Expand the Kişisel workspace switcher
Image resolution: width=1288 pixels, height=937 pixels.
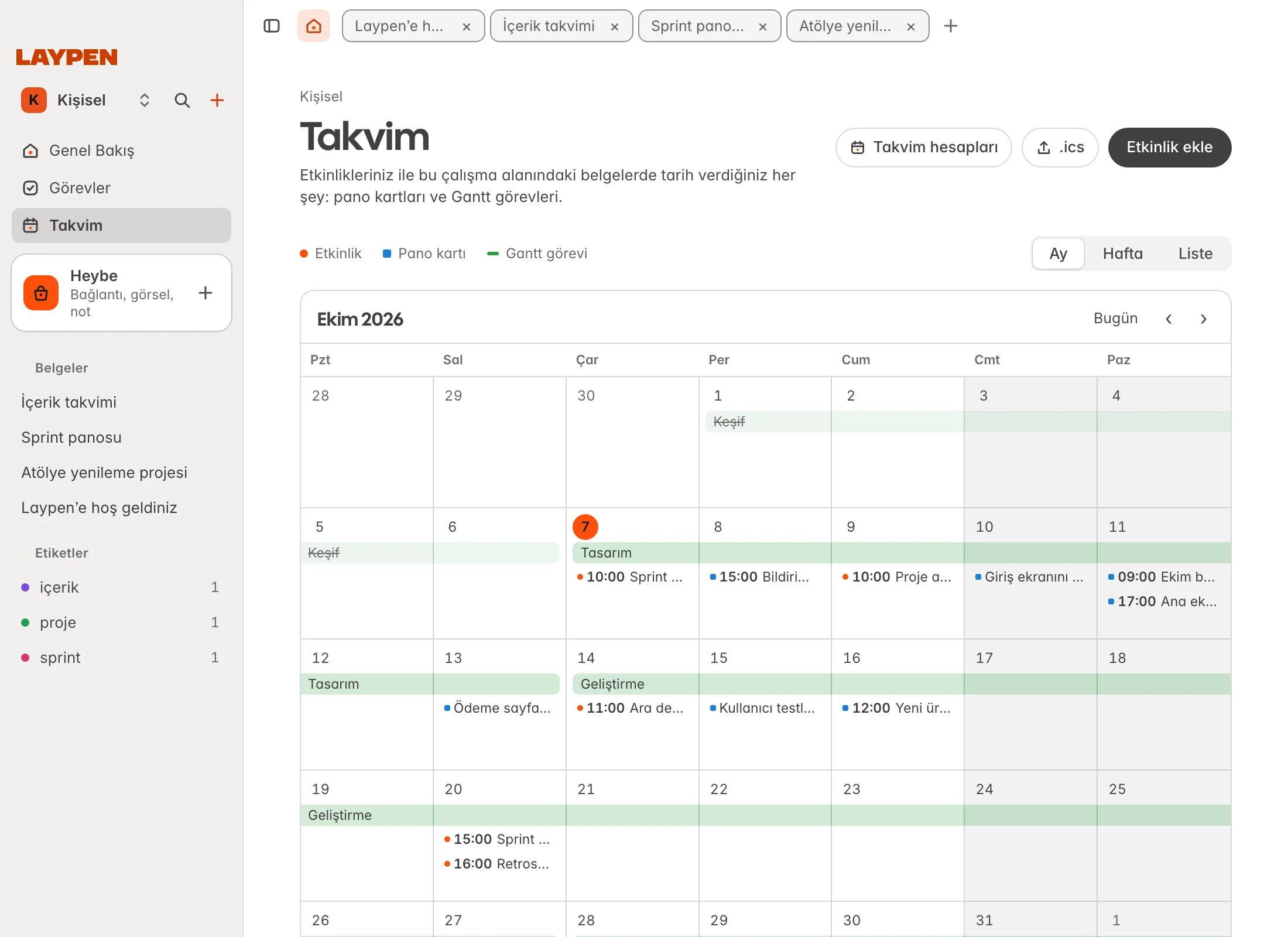pos(145,100)
